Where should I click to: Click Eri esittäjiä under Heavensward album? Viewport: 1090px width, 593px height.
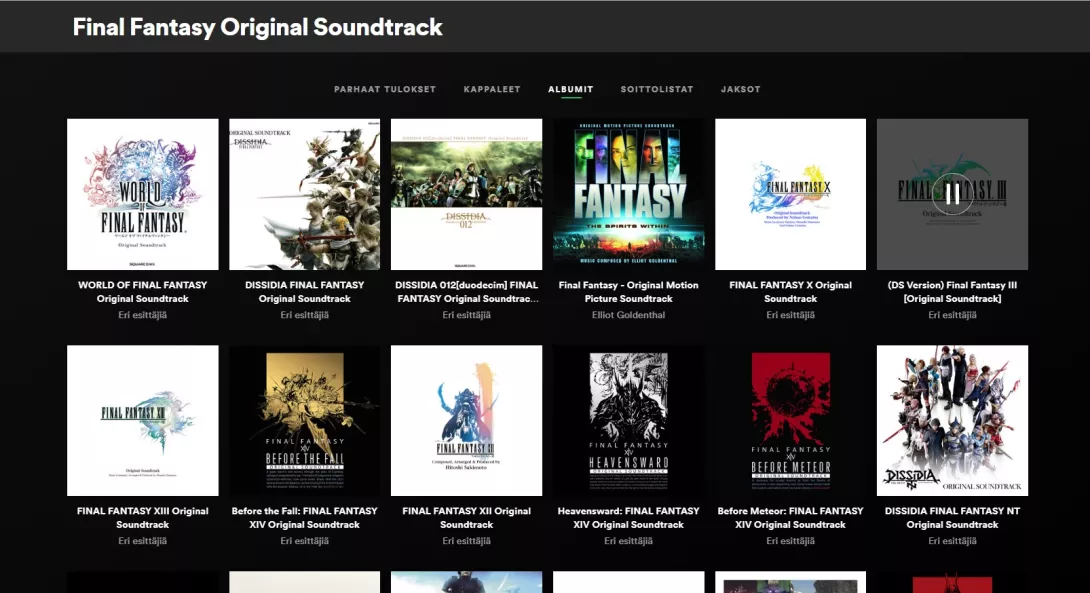[x=628, y=541]
